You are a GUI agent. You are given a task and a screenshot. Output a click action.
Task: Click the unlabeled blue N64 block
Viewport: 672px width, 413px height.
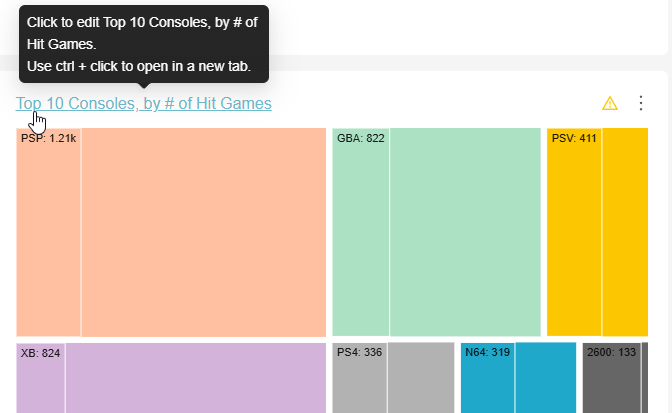[546, 378]
